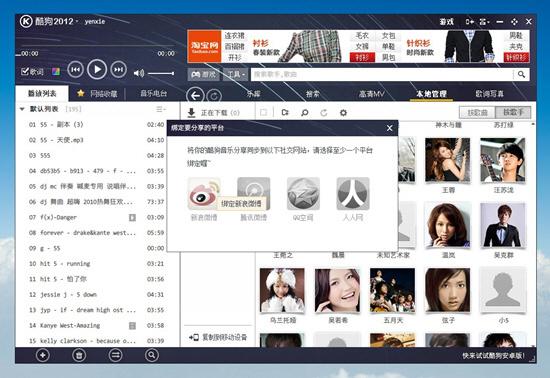Click the add folder icon

[285, 112]
